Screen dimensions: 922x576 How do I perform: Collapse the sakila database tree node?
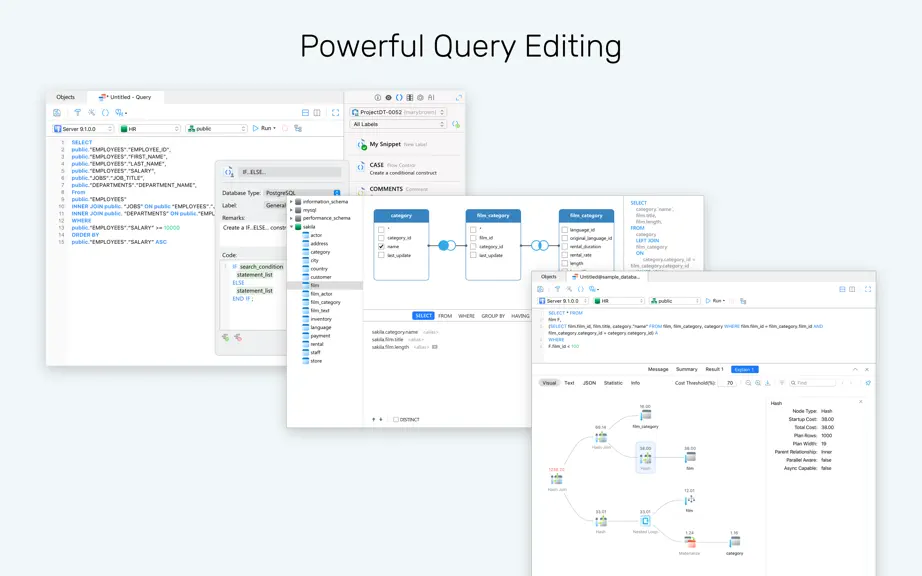pyautogui.click(x=291, y=226)
